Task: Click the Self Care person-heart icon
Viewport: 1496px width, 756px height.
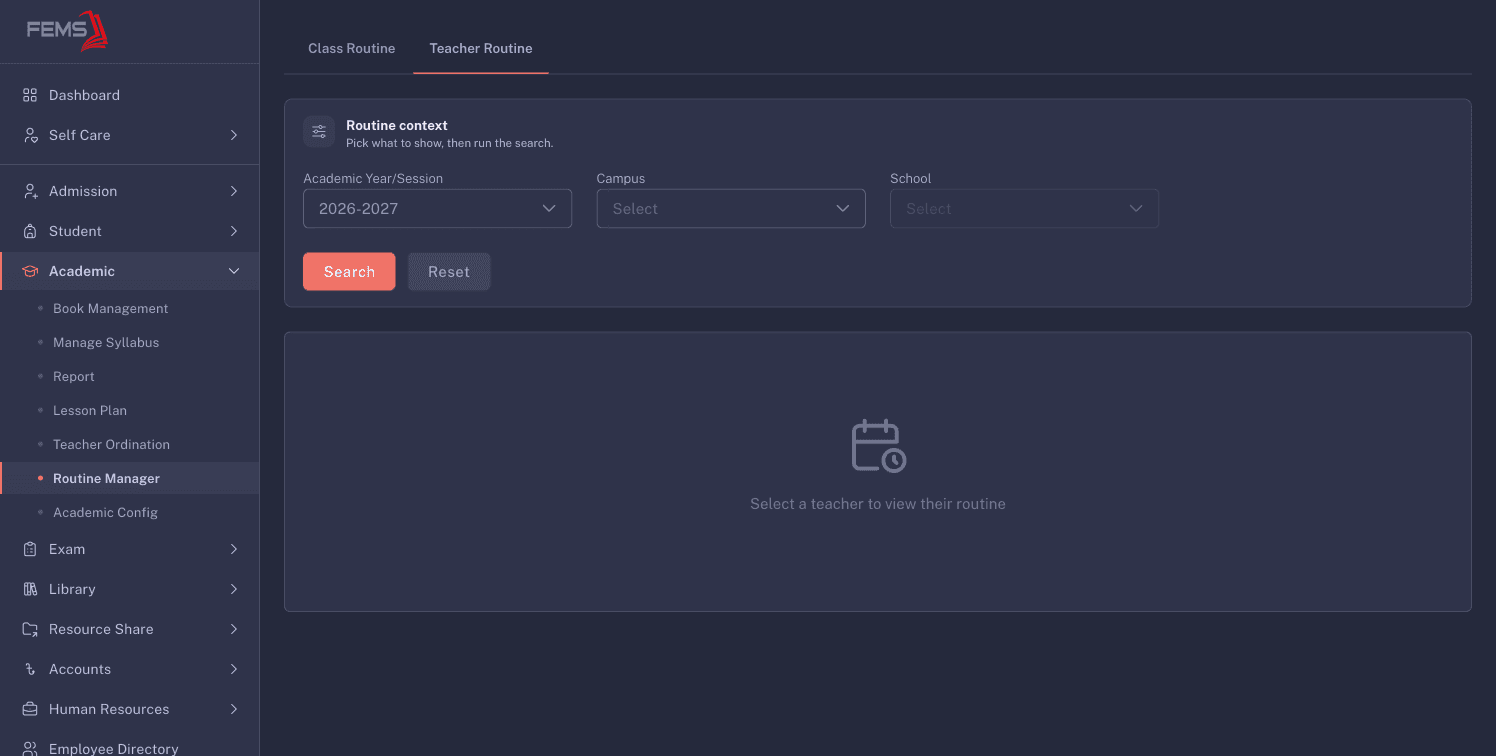Action: pyautogui.click(x=30, y=135)
